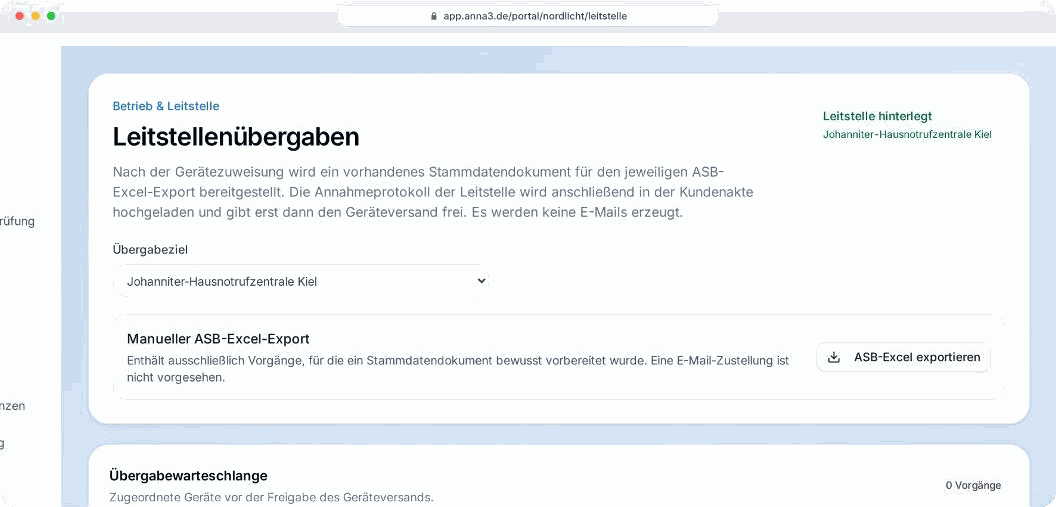The image size is (1056, 507).
Task: Click the green window maximize button
Action: point(51,15)
